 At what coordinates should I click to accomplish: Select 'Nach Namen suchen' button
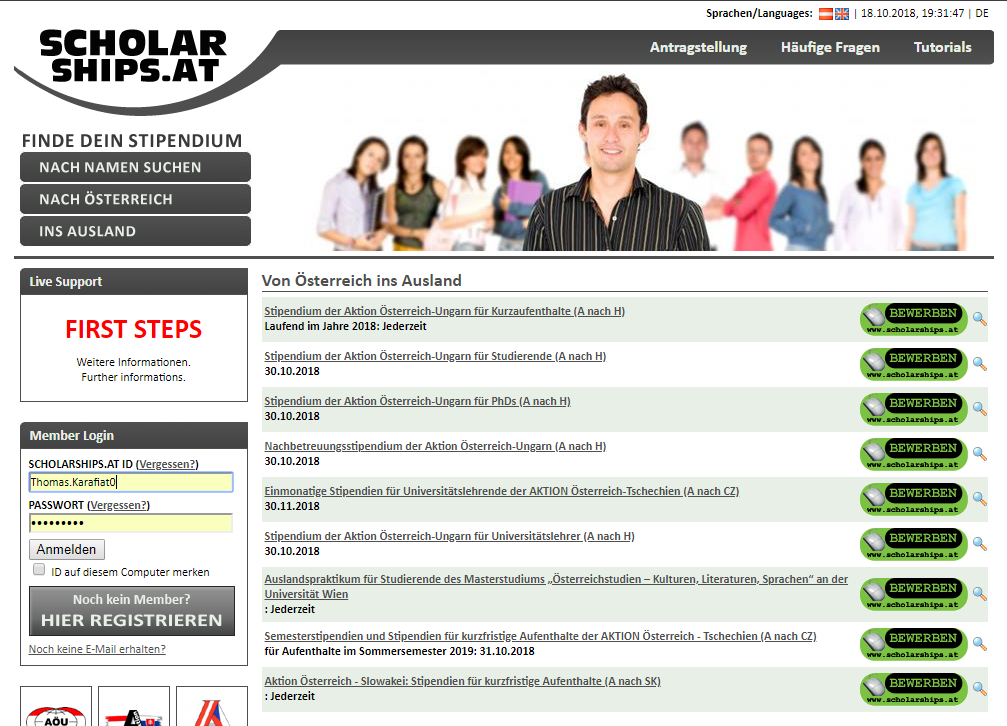[135, 167]
